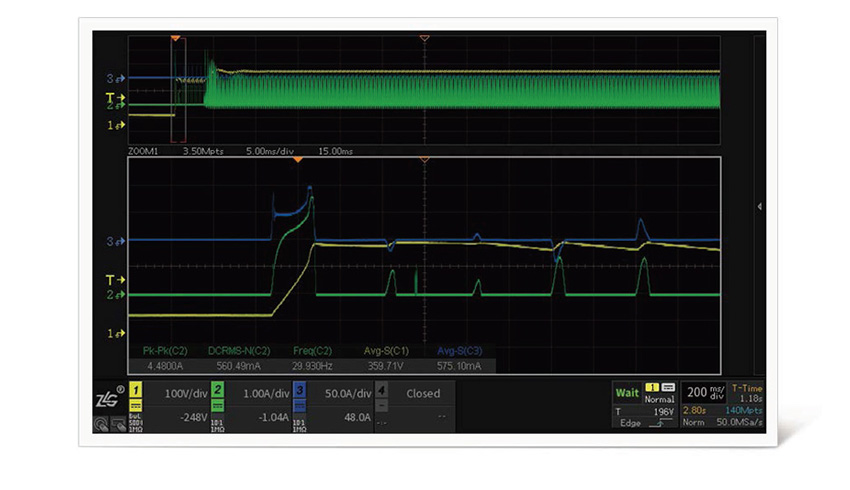The width and height of the screenshot is (850, 490).
Task: Tap the second touch icon next to channel 1
Action: click(x=119, y=424)
